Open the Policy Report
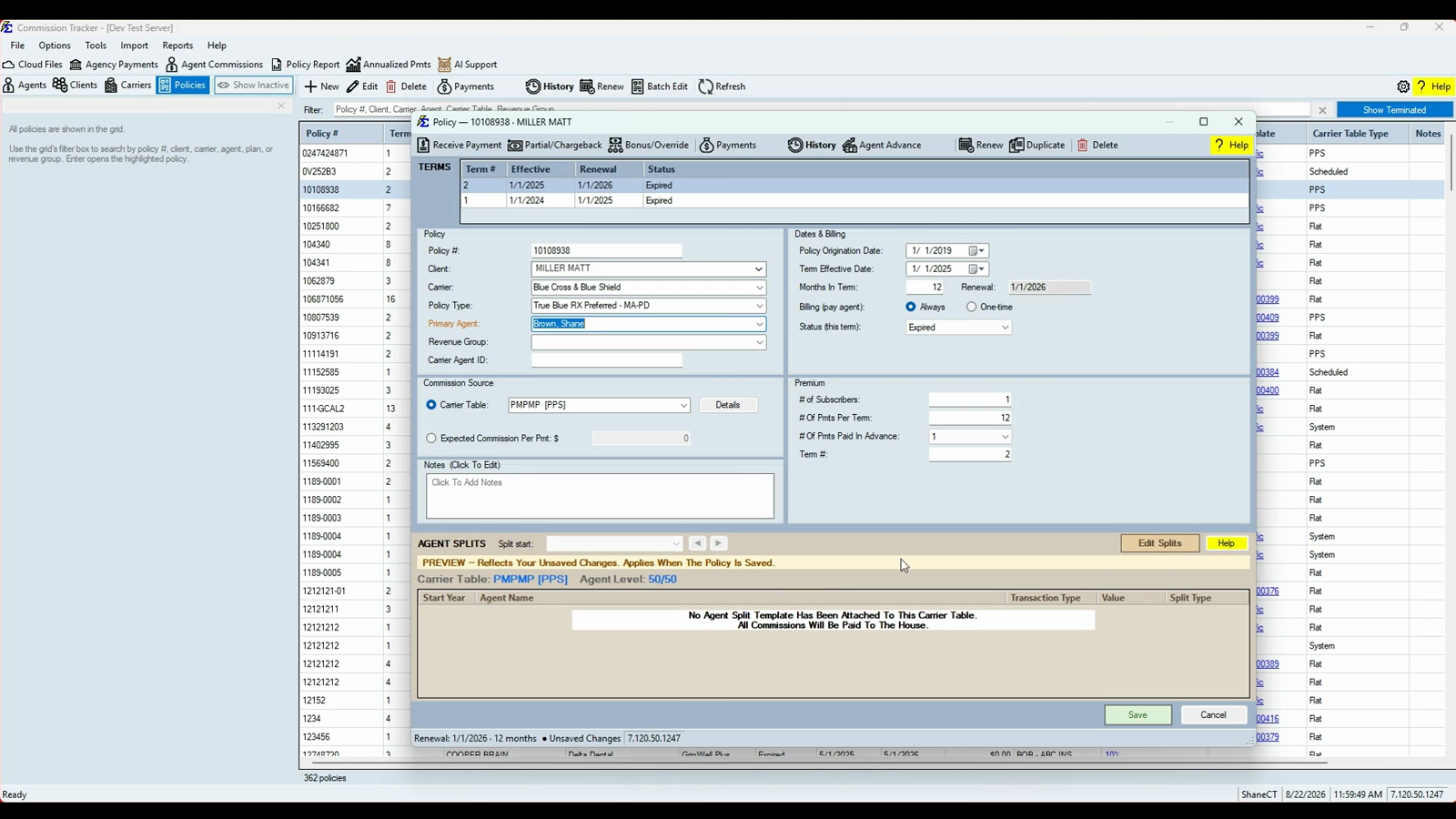This screenshot has width=1456, height=819. pos(305,65)
